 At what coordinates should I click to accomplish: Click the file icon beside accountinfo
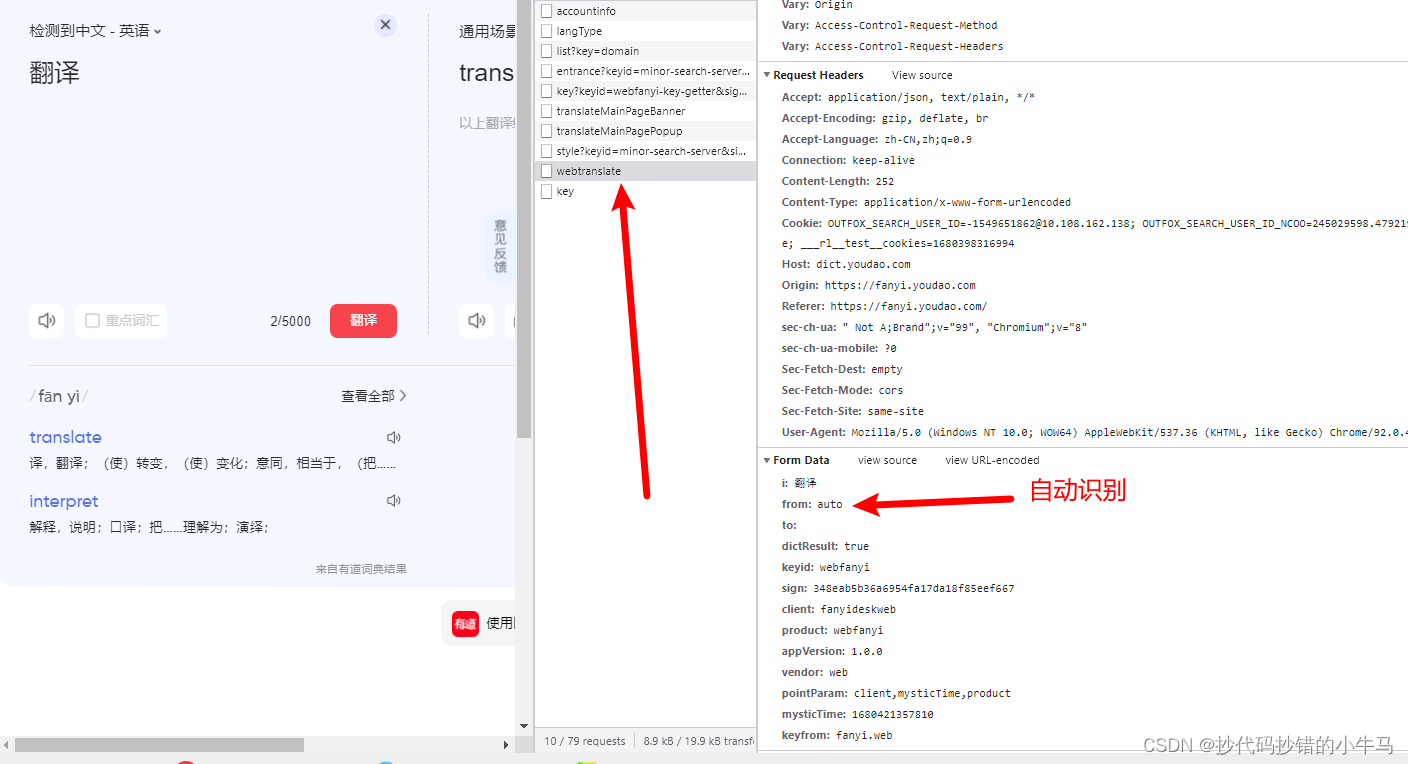click(546, 11)
